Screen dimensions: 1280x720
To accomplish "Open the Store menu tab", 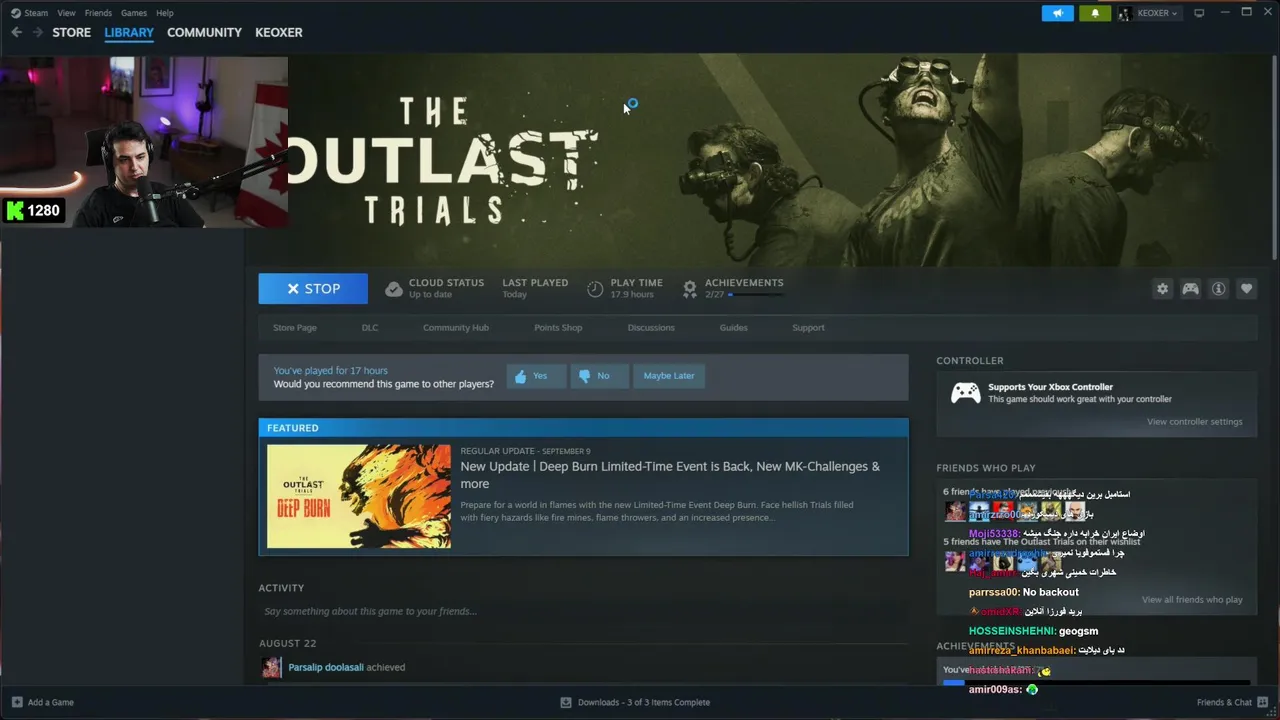I will coord(72,32).
